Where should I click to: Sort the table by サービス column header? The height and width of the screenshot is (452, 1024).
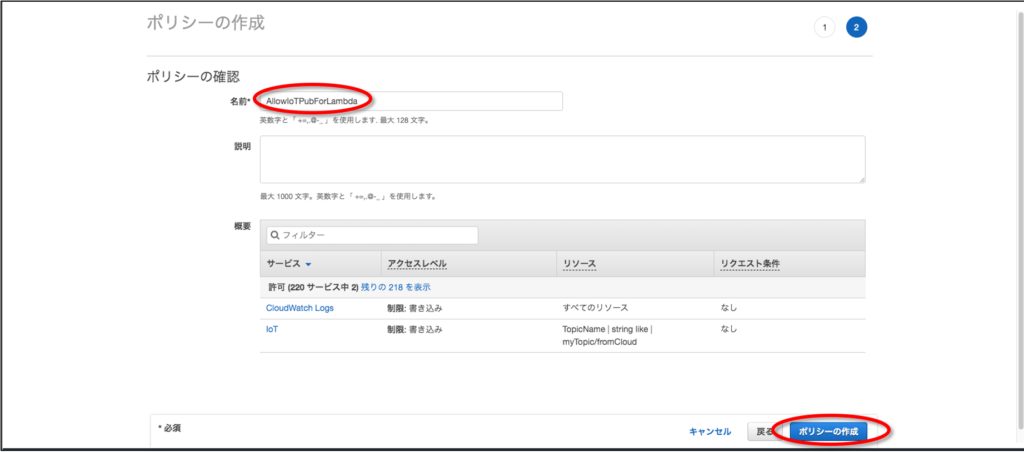point(283,265)
